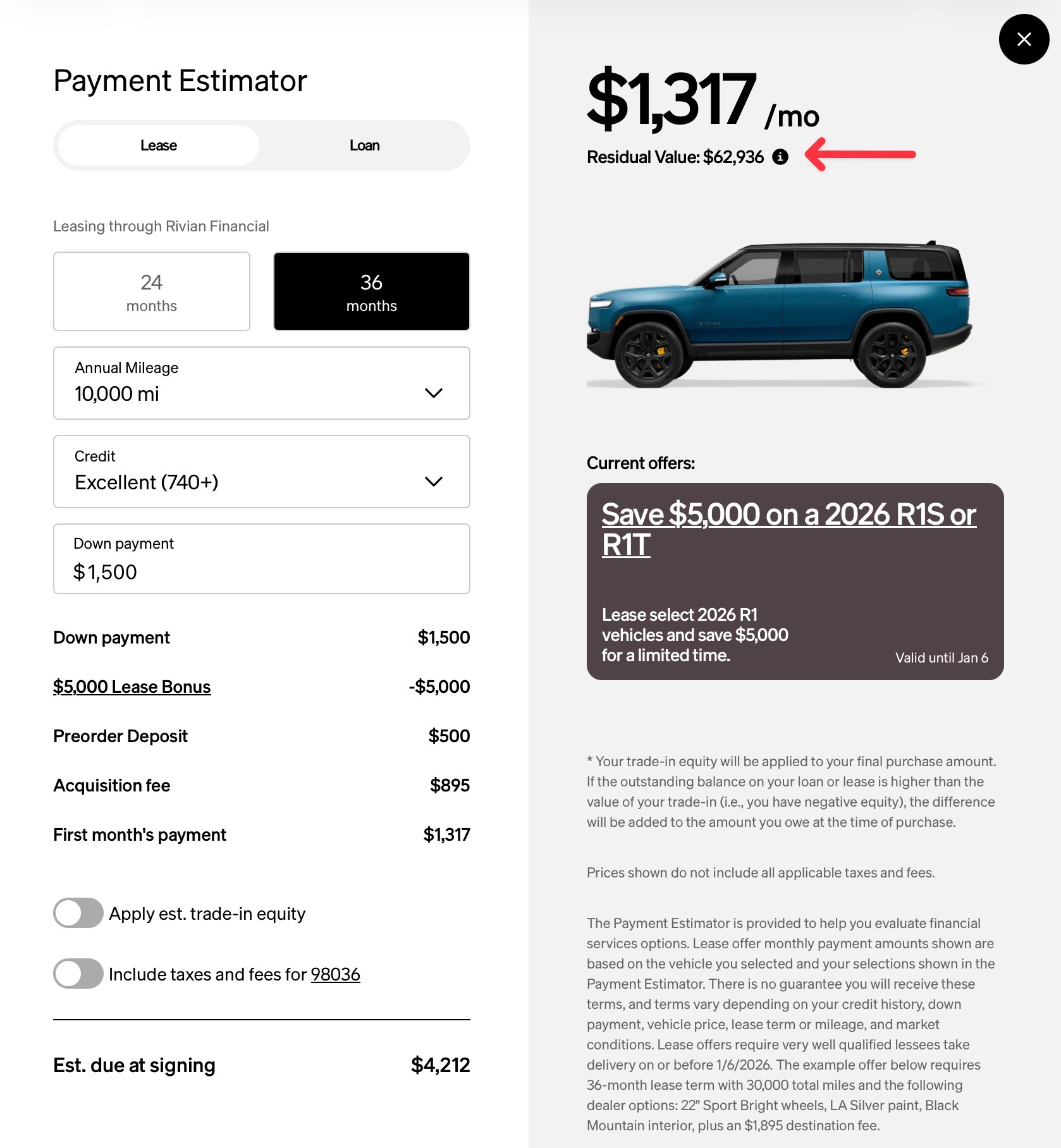Switch to the Loan tab

coord(364,145)
